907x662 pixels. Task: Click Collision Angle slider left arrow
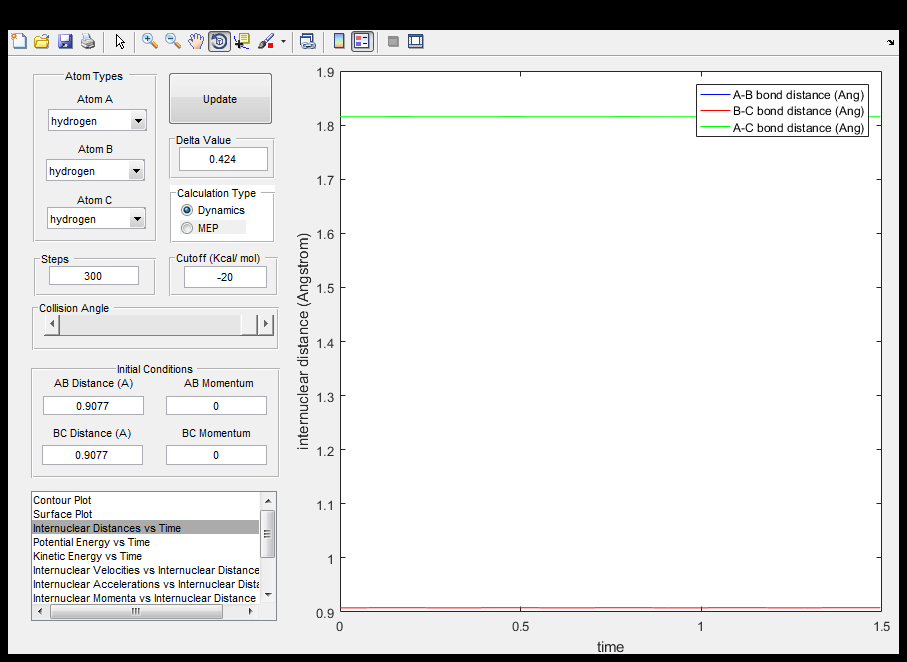click(52, 324)
